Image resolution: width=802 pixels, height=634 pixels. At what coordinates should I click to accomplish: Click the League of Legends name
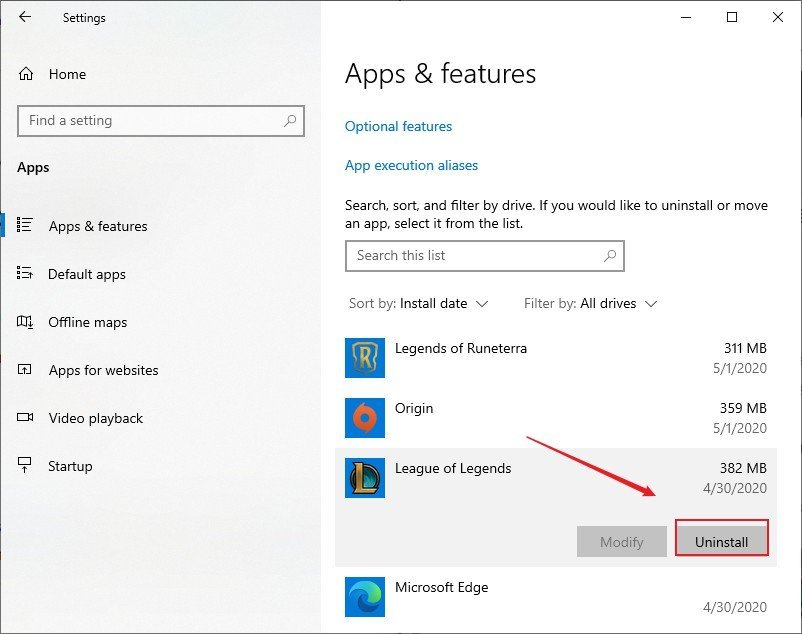pyautogui.click(x=453, y=469)
